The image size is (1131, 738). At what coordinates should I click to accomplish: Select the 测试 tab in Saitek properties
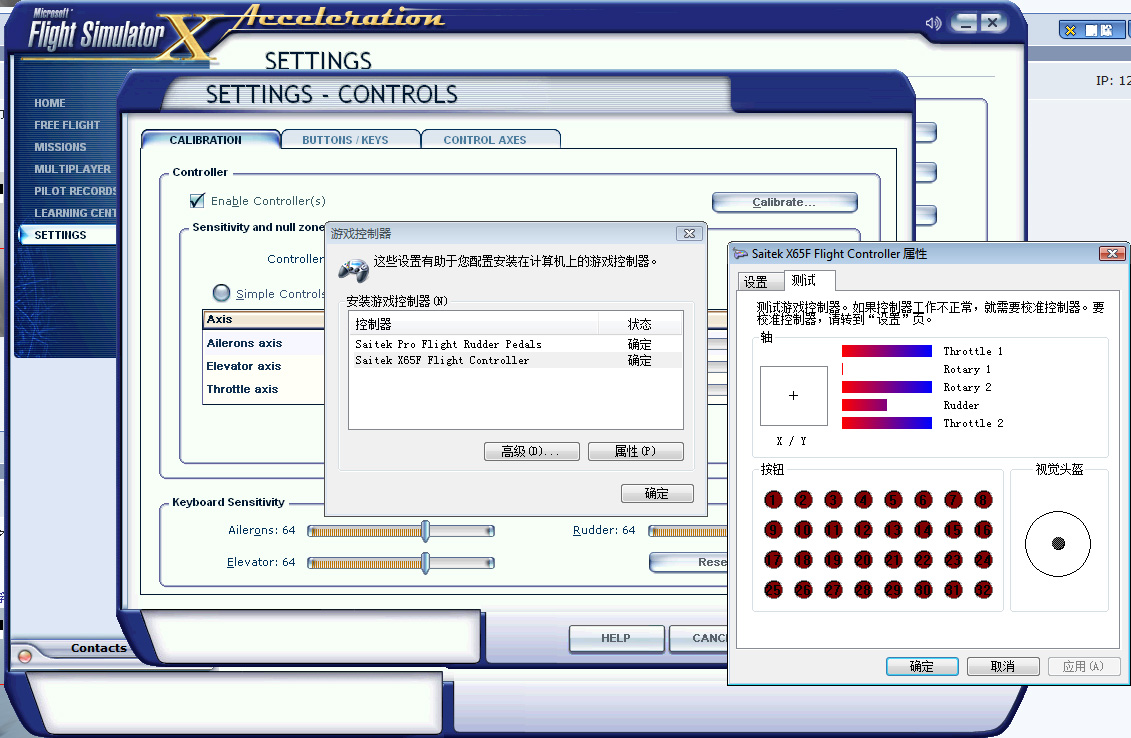point(808,281)
